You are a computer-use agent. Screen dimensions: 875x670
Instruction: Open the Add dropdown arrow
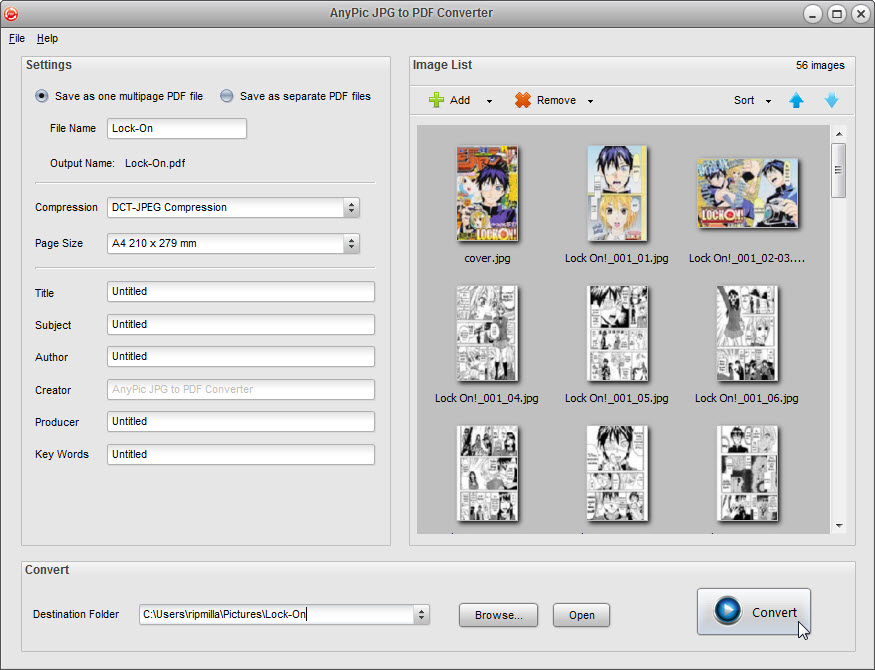click(489, 101)
